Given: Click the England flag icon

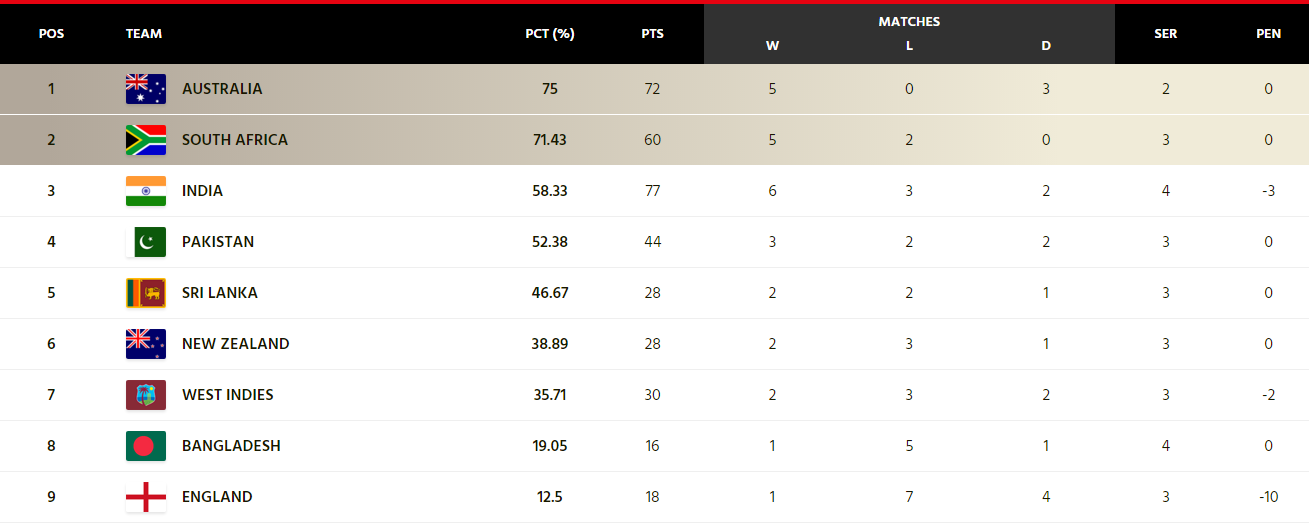Looking at the screenshot, I should (x=145, y=497).
